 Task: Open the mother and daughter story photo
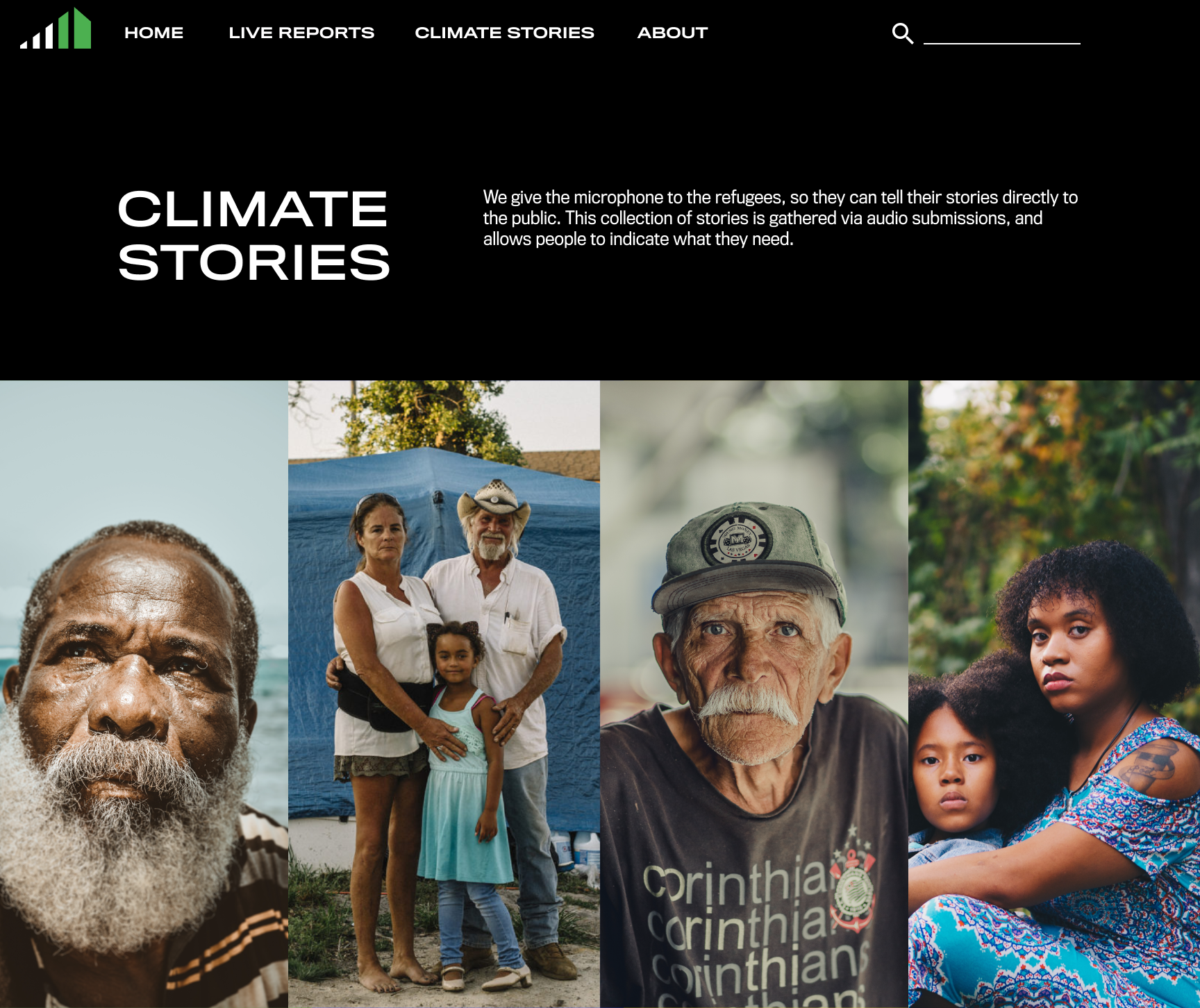[1054, 694]
